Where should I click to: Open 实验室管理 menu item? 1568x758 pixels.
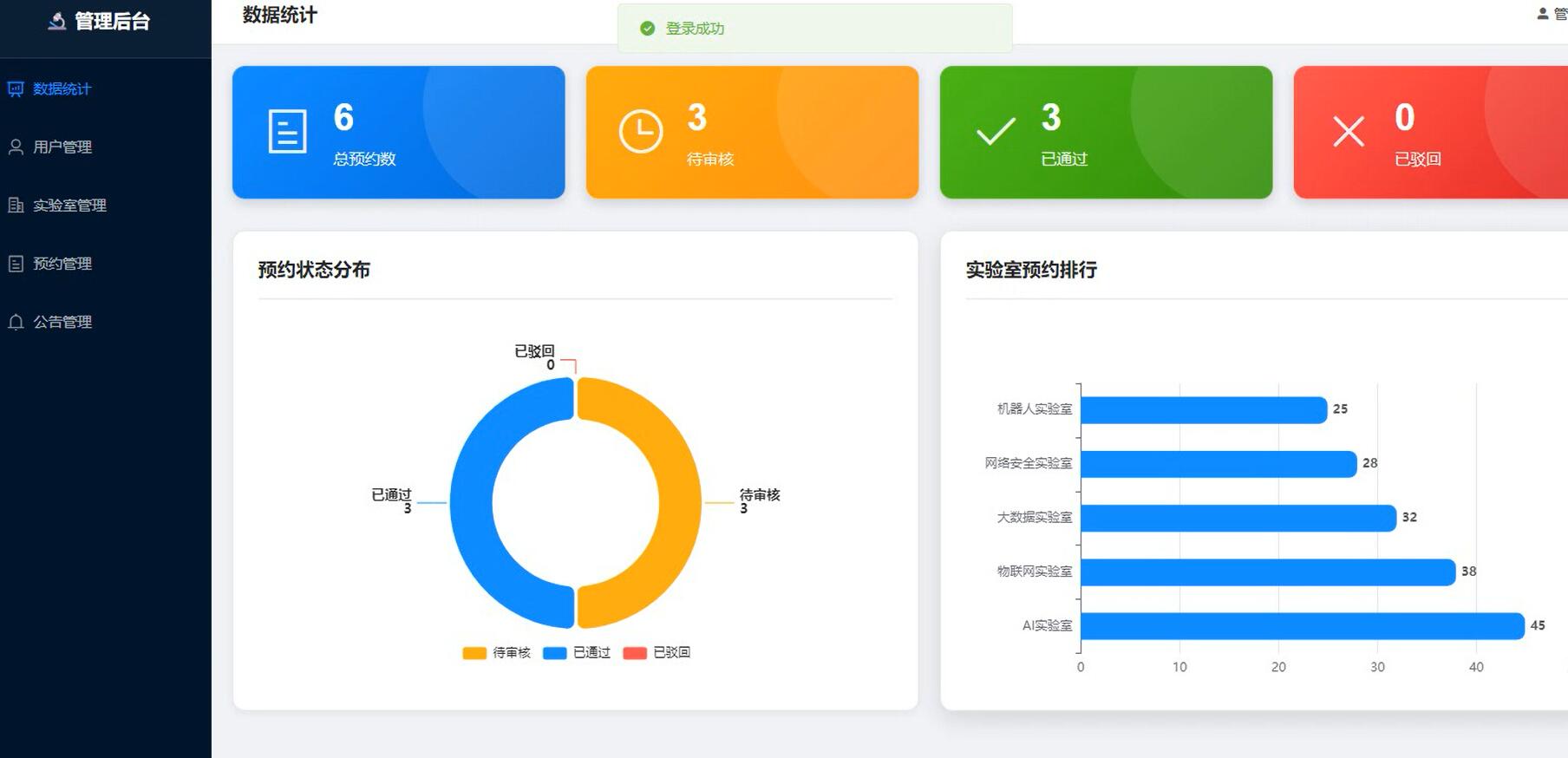click(106, 205)
